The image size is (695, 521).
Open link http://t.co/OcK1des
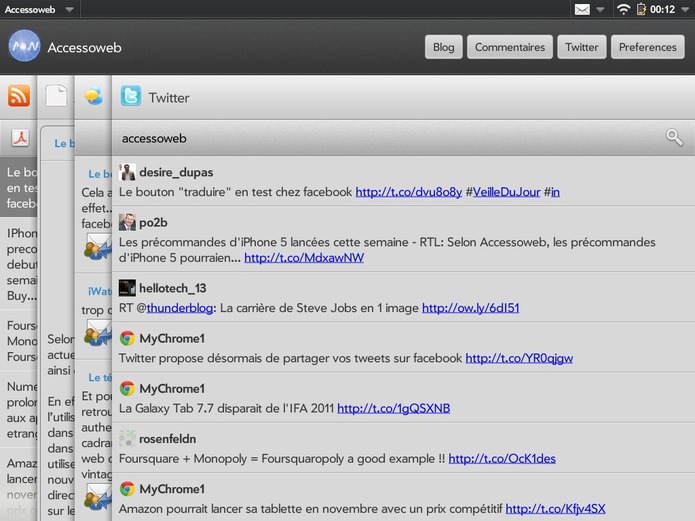(x=502, y=458)
